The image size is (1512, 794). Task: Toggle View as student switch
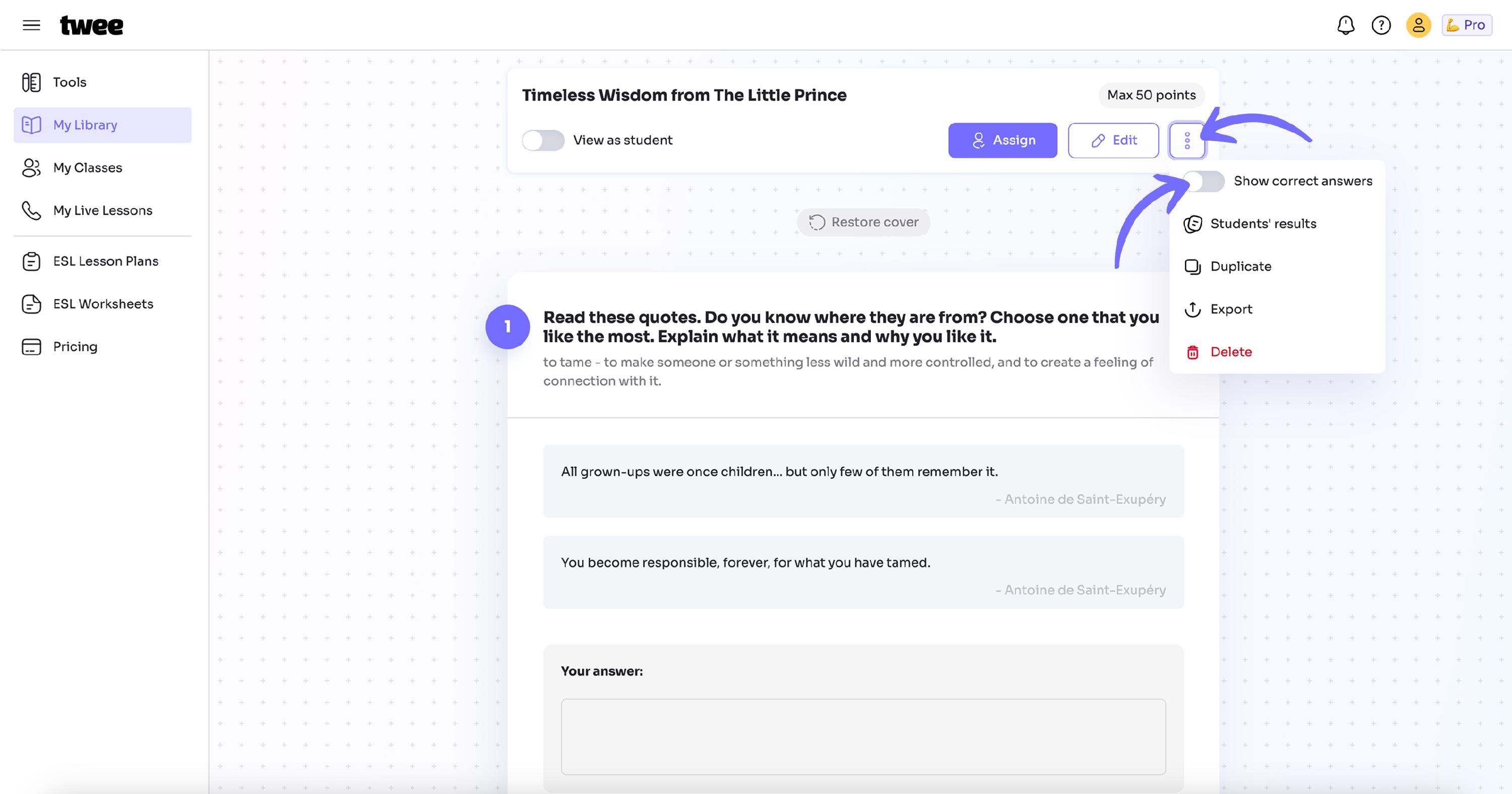(x=543, y=140)
